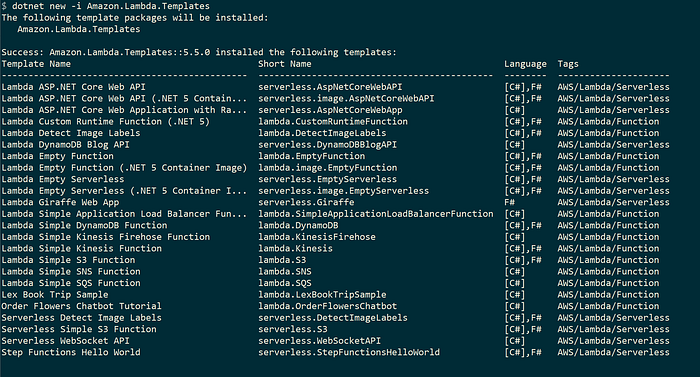Click 'Lambda Empty Serverless' template name
Viewport: 700px width, 377px height.
[x=62, y=180]
